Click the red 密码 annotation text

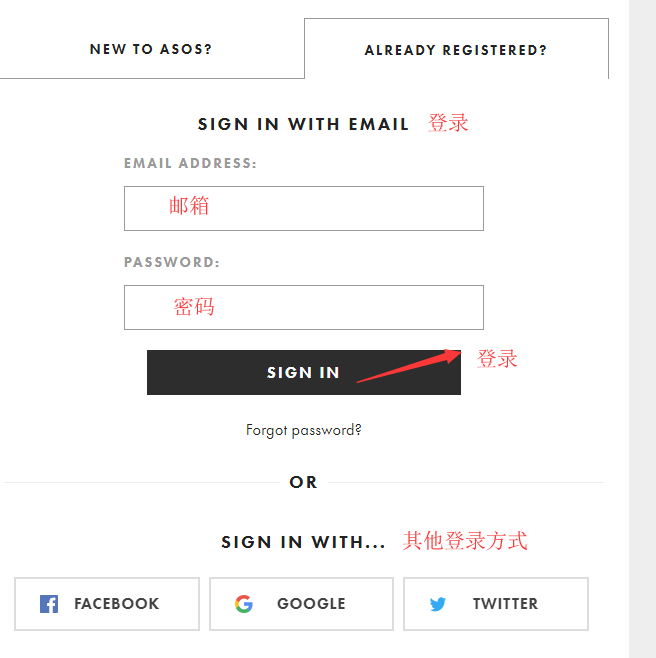tap(194, 307)
